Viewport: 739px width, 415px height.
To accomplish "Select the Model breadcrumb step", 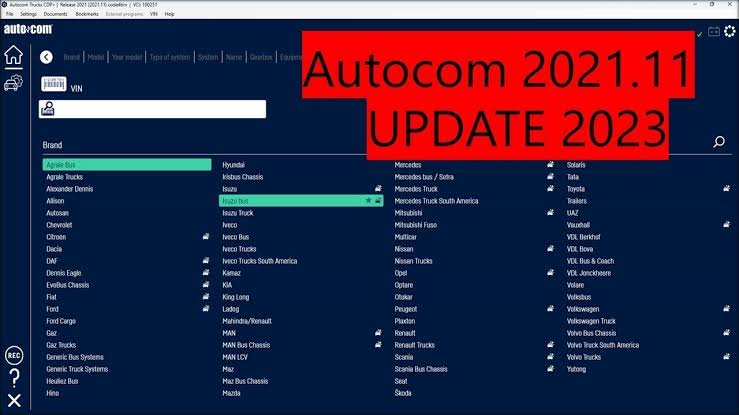I will coord(96,57).
